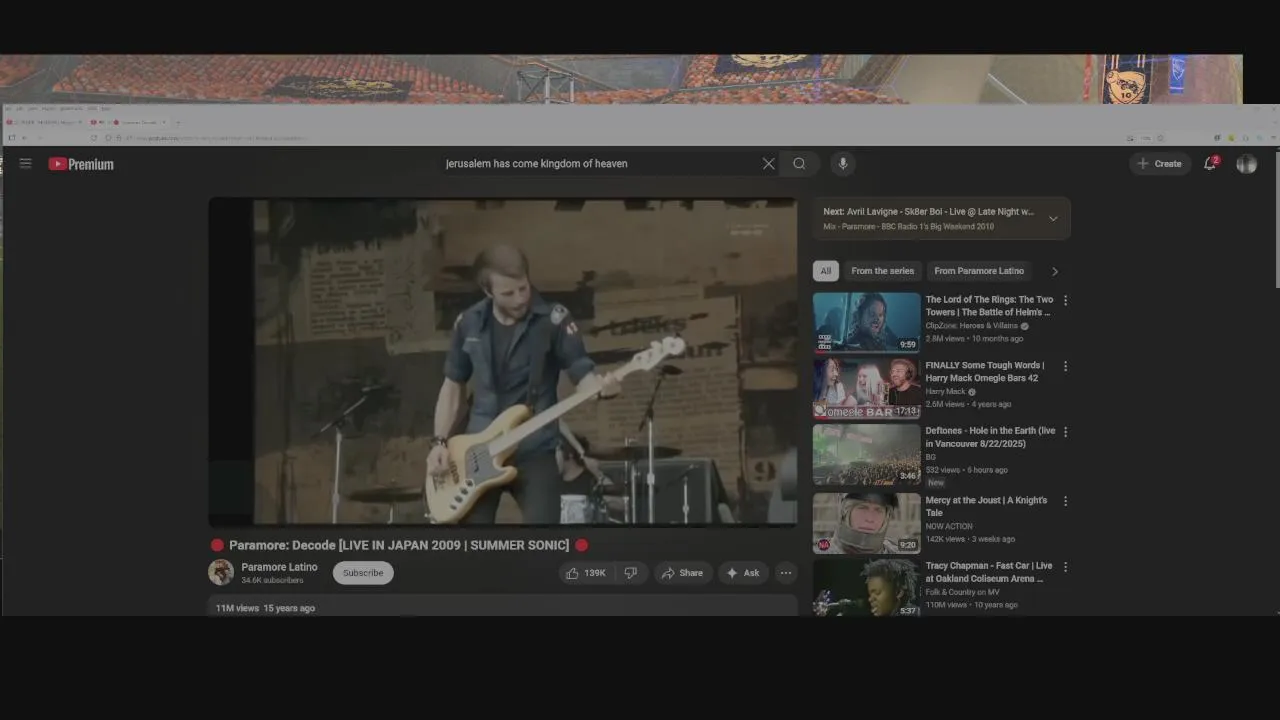1280x720 pixels.
Task: Open Tracy Chapman Fast Car title
Action: click(x=989, y=572)
